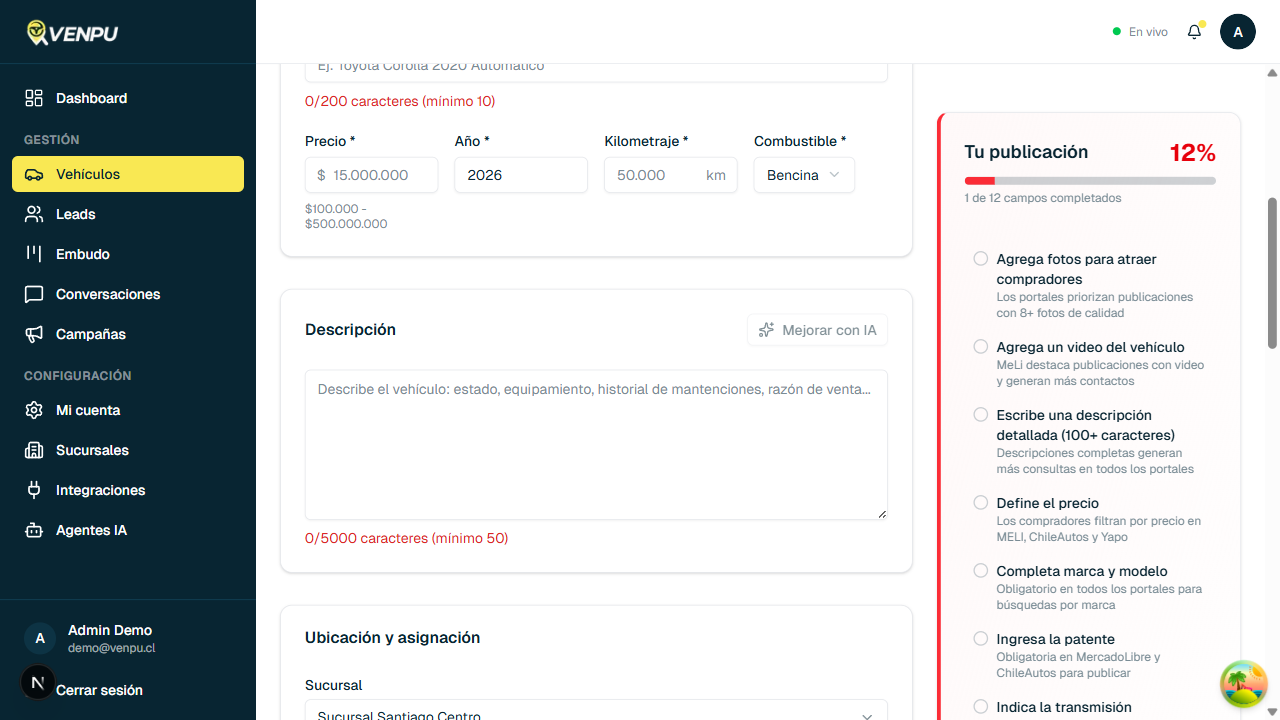Click the Leads people icon
The image size is (1280, 720).
point(34,214)
